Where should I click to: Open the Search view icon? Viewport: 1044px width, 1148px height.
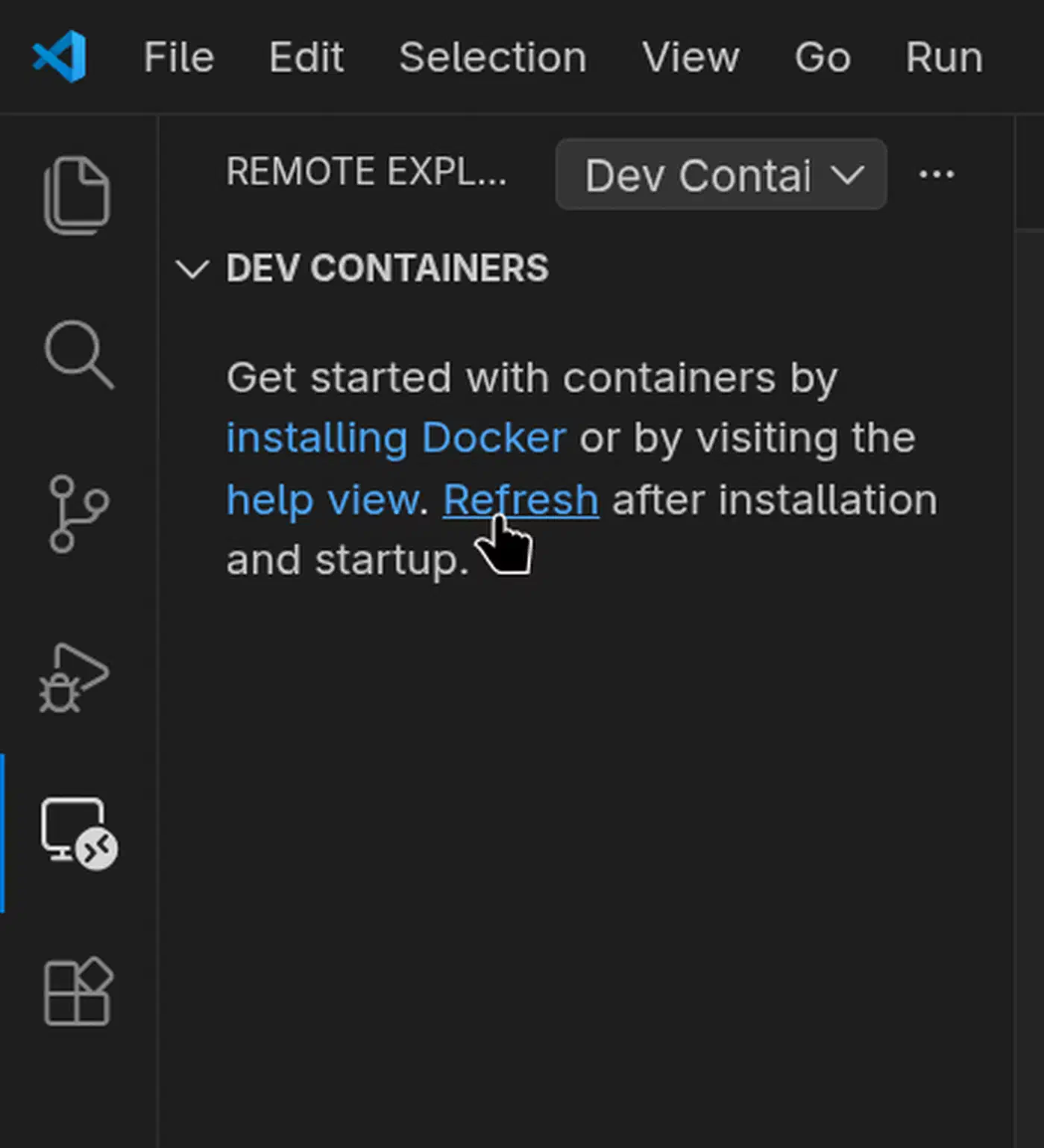pos(79,354)
